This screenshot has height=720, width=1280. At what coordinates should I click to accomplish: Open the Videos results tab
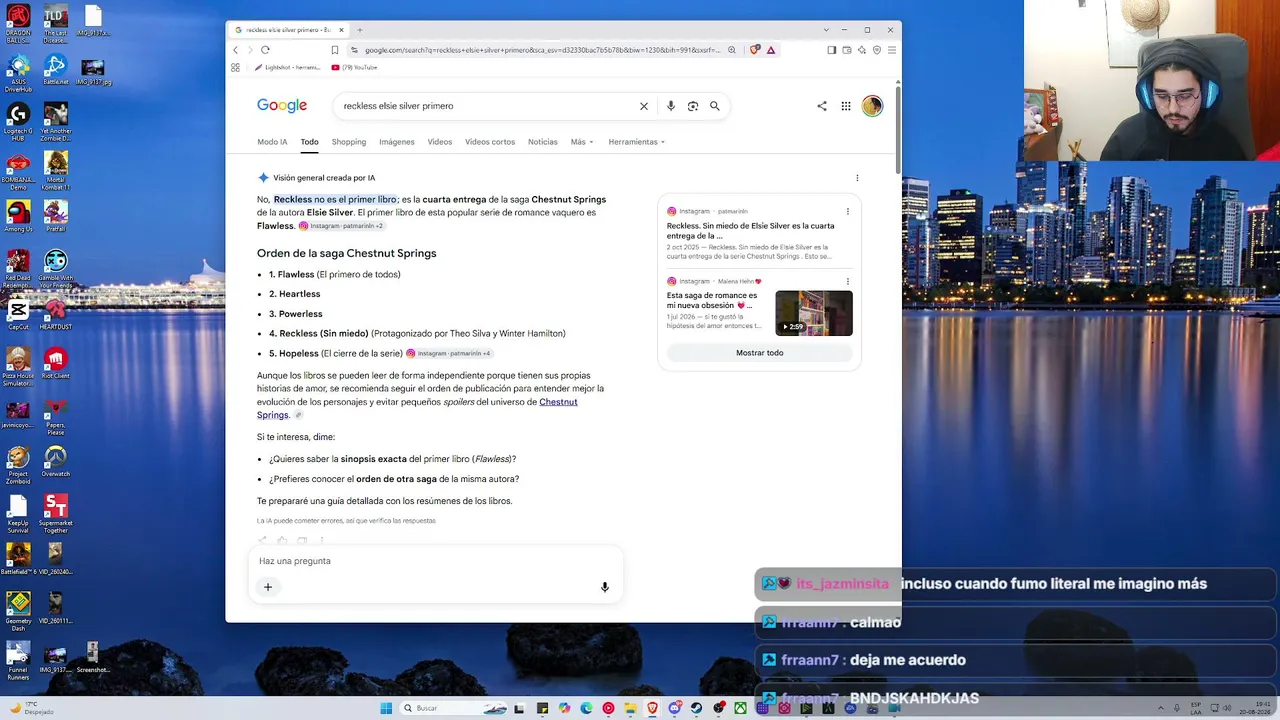440,142
